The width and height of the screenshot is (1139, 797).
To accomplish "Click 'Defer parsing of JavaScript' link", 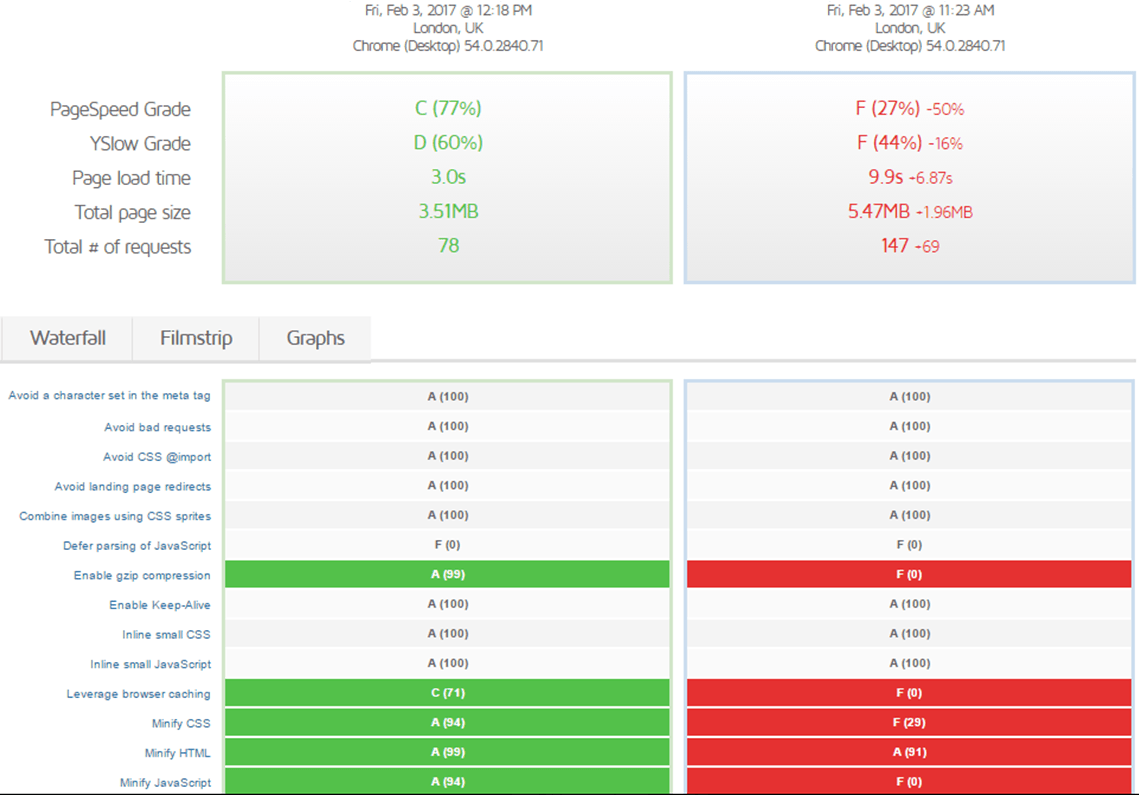I will pos(137,546).
